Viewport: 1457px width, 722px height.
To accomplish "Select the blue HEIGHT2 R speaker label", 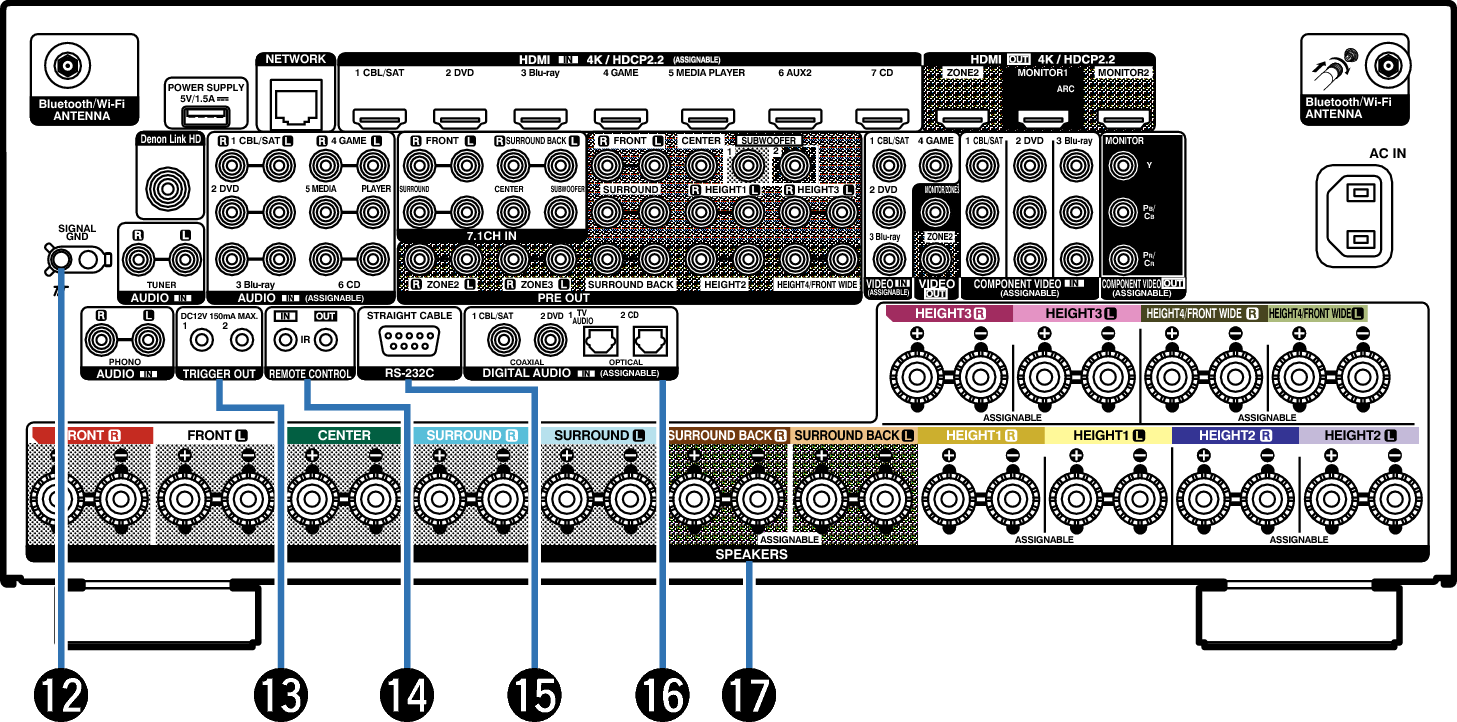I will click(1234, 436).
